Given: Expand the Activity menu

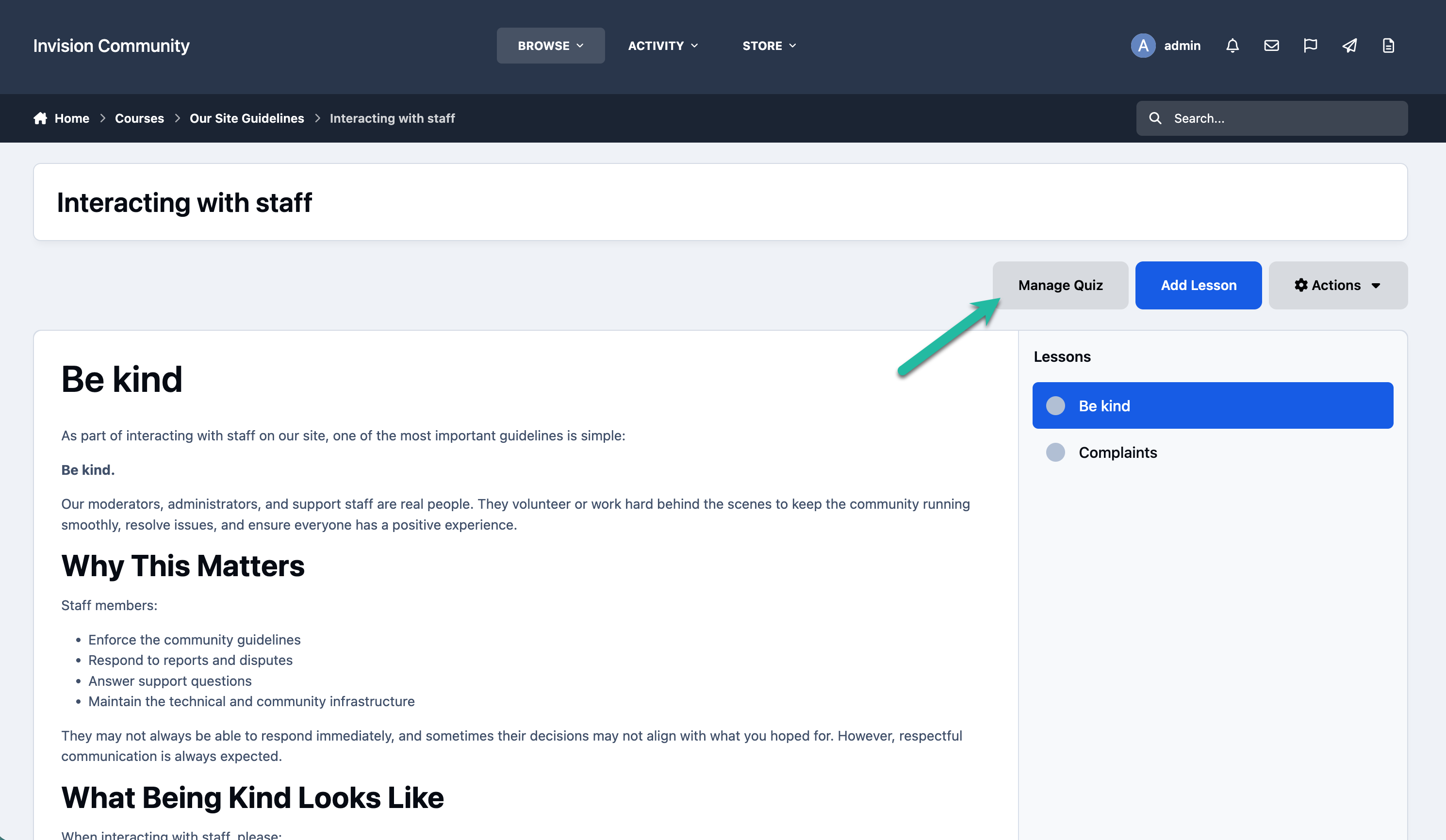Looking at the screenshot, I should point(663,45).
